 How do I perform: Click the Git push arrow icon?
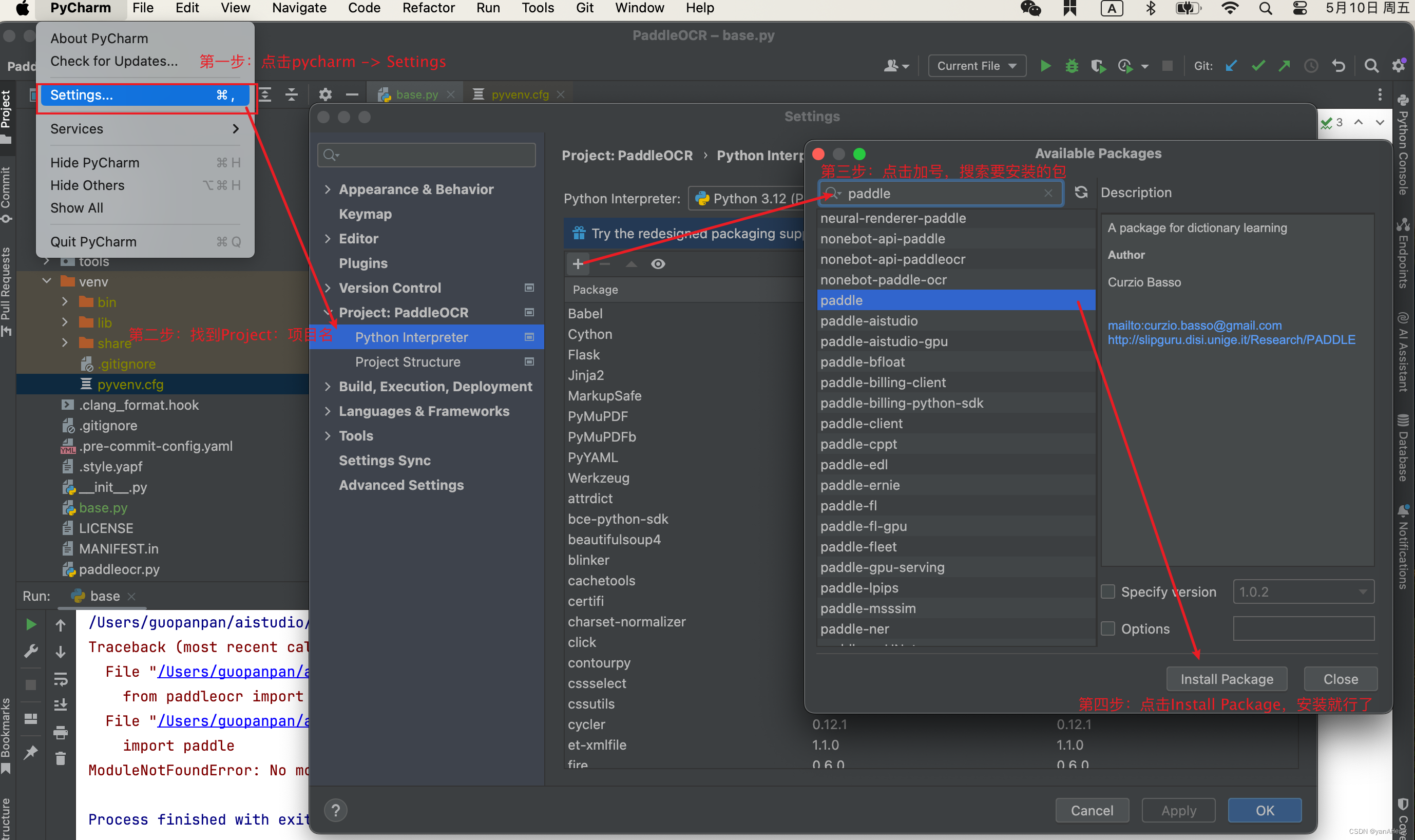(x=1284, y=66)
